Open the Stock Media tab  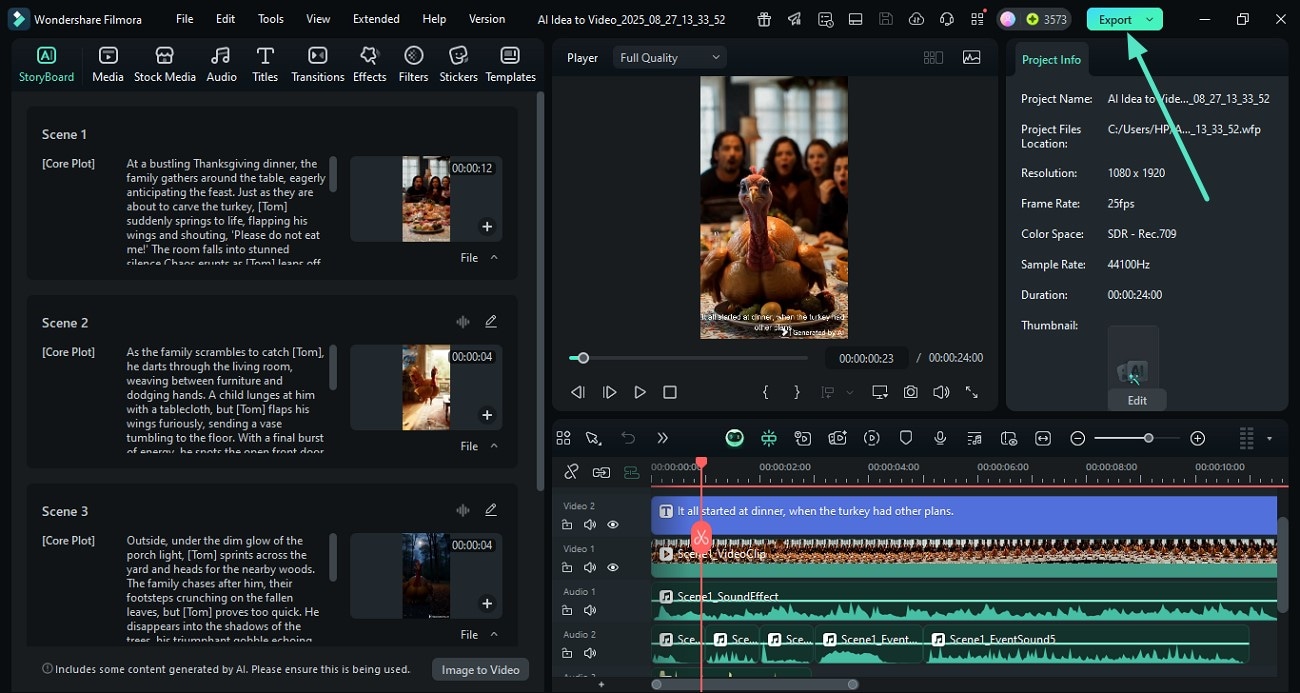165,64
